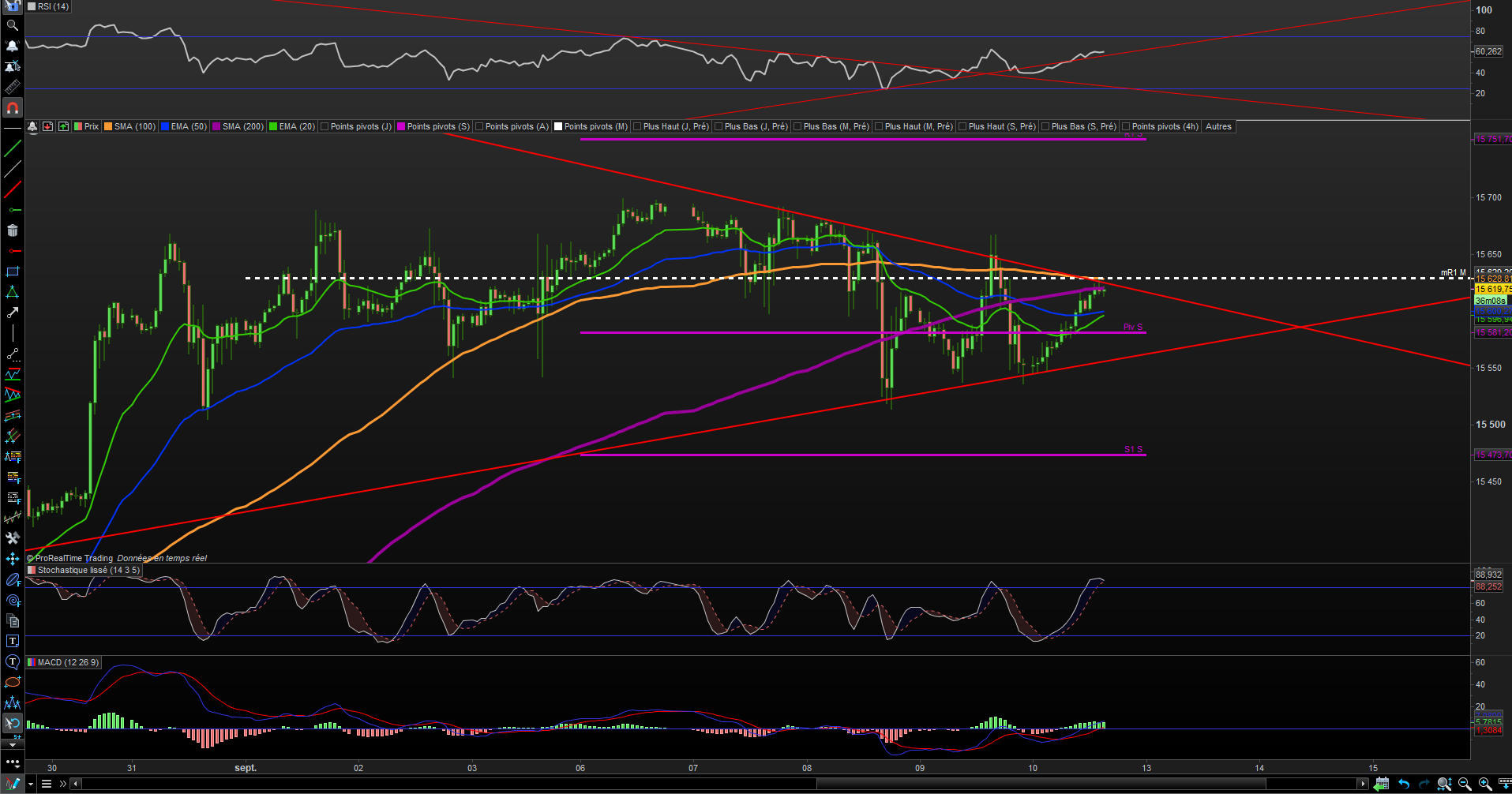This screenshot has width=1512, height=794.
Task: Select the Fibonacci spiral tool
Action: click(12, 600)
